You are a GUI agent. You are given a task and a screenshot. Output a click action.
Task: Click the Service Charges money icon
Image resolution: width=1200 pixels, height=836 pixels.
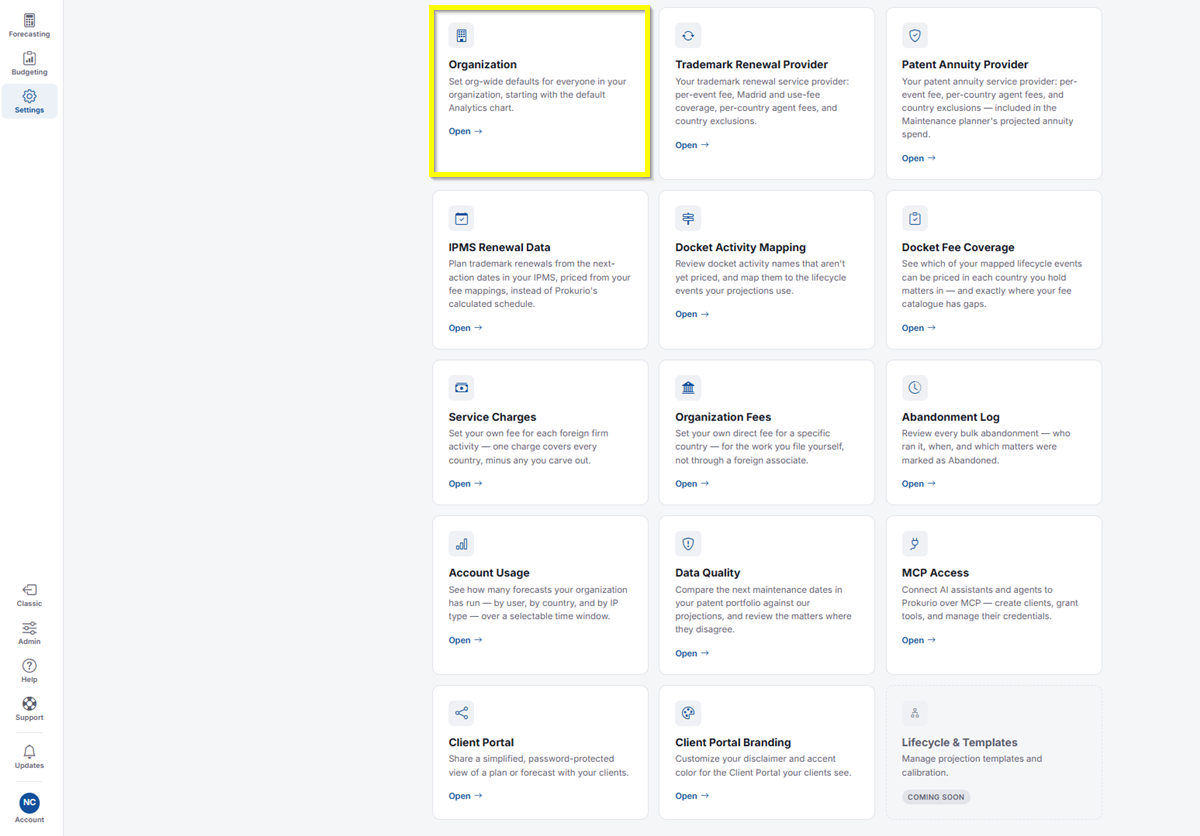(461, 388)
